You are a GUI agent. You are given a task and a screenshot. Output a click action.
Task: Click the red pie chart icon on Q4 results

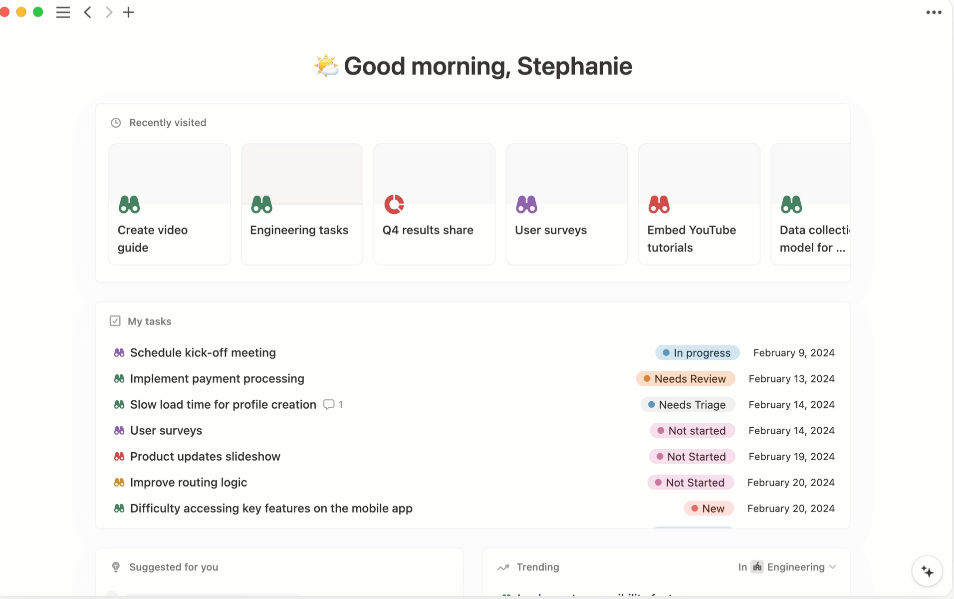click(x=394, y=204)
